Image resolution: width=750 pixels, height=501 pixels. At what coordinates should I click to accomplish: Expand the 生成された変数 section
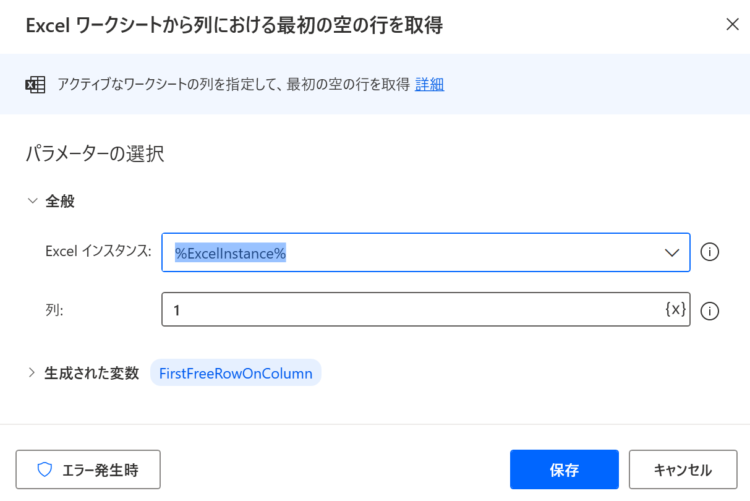[32, 372]
